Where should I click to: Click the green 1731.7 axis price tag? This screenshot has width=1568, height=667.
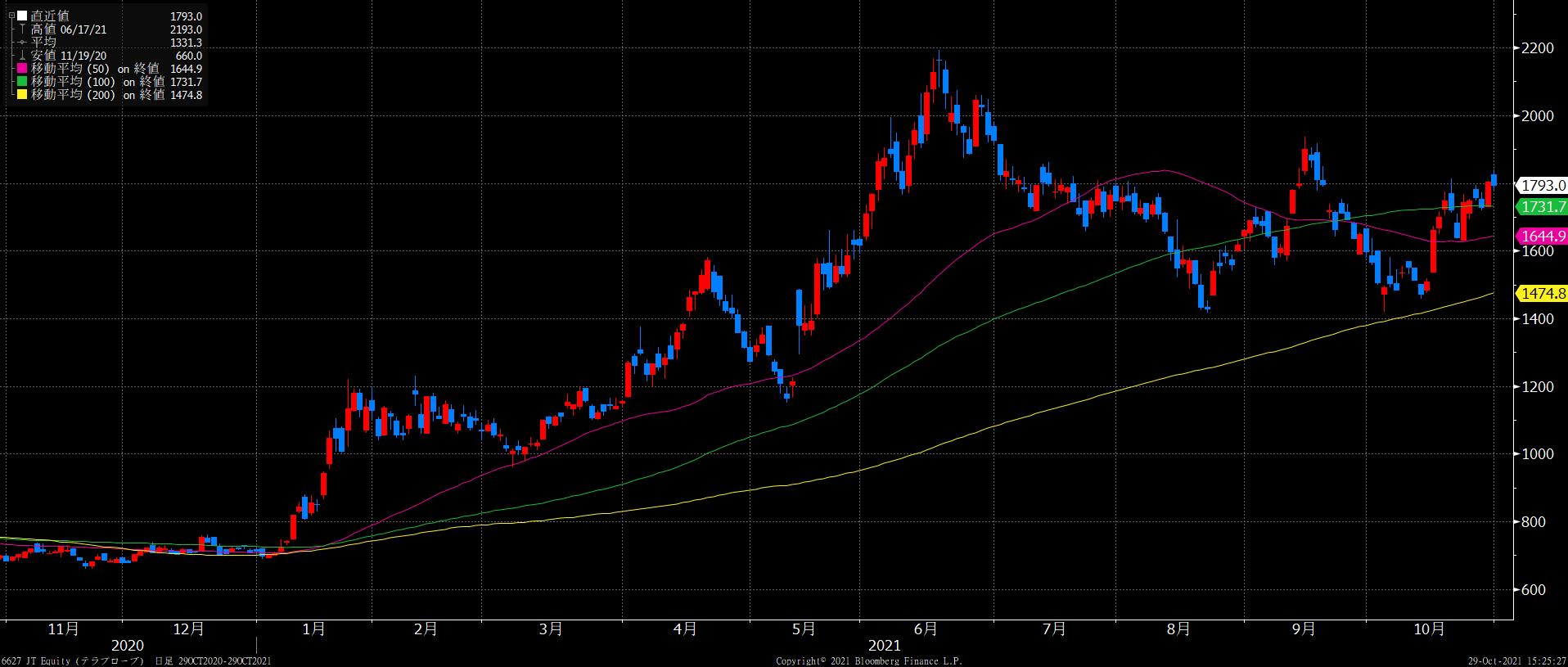point(1542,206)
